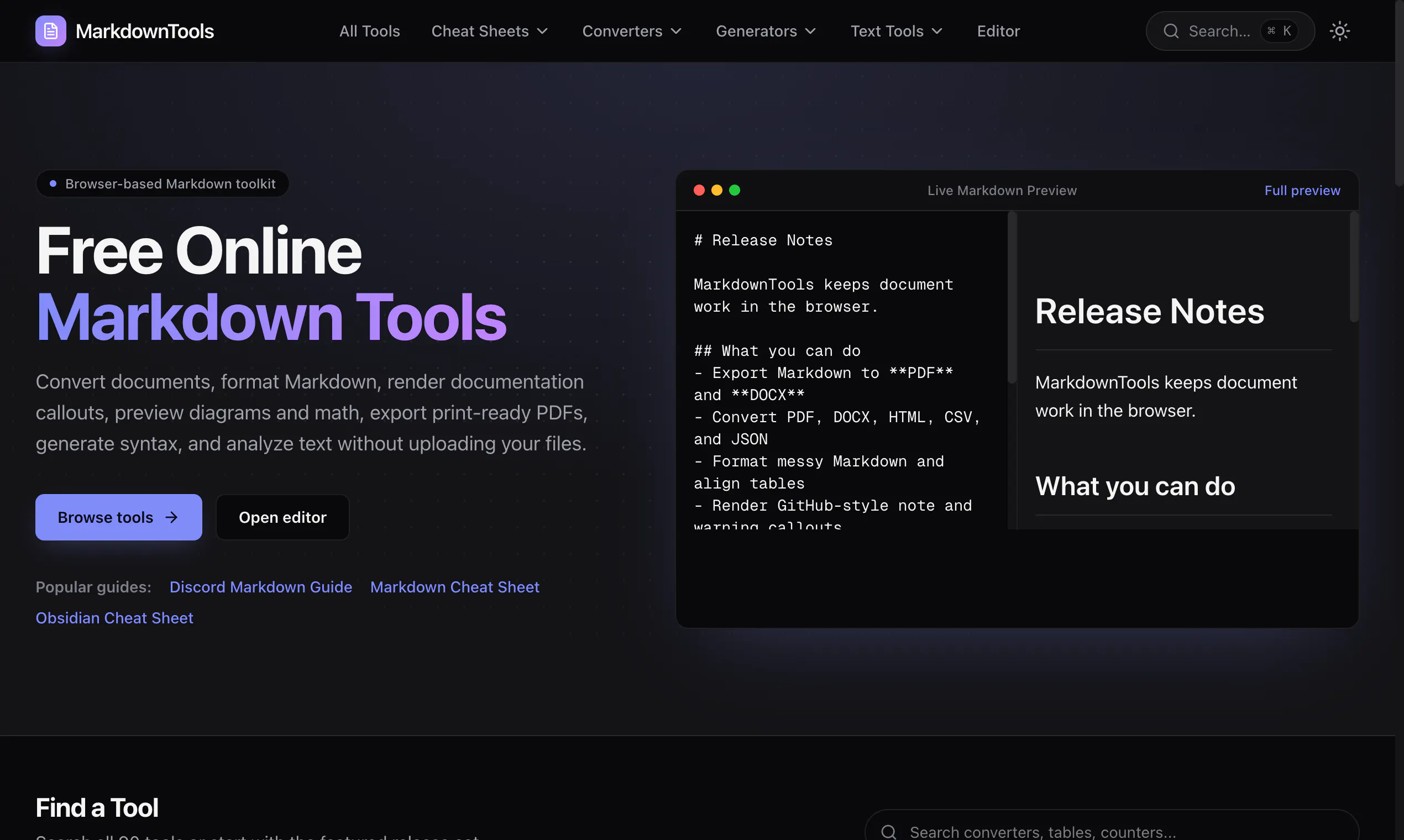Click the '## What you can do' source line
Screen dimensions: 1404x840
(x=777, y=351)
